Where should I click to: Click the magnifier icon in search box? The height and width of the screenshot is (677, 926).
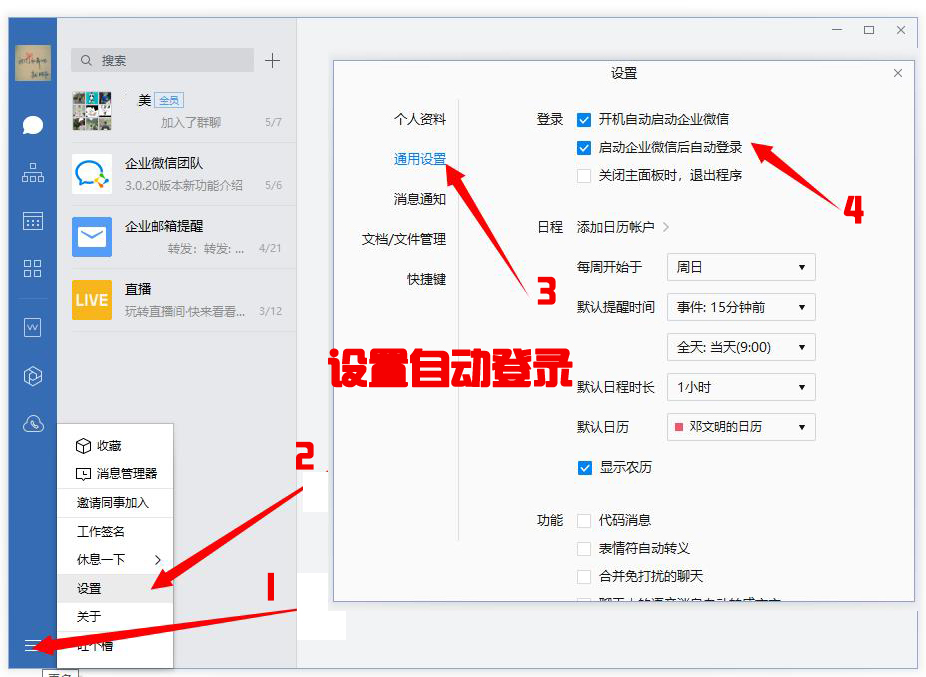86,60
